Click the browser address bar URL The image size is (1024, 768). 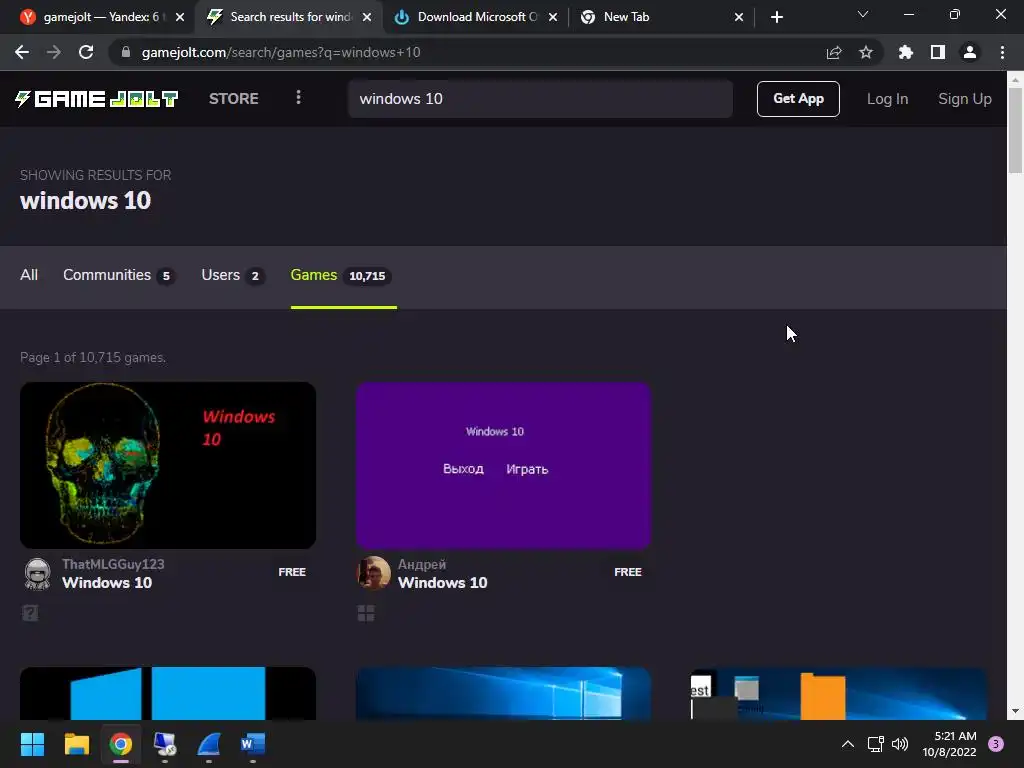click(281, 52)
